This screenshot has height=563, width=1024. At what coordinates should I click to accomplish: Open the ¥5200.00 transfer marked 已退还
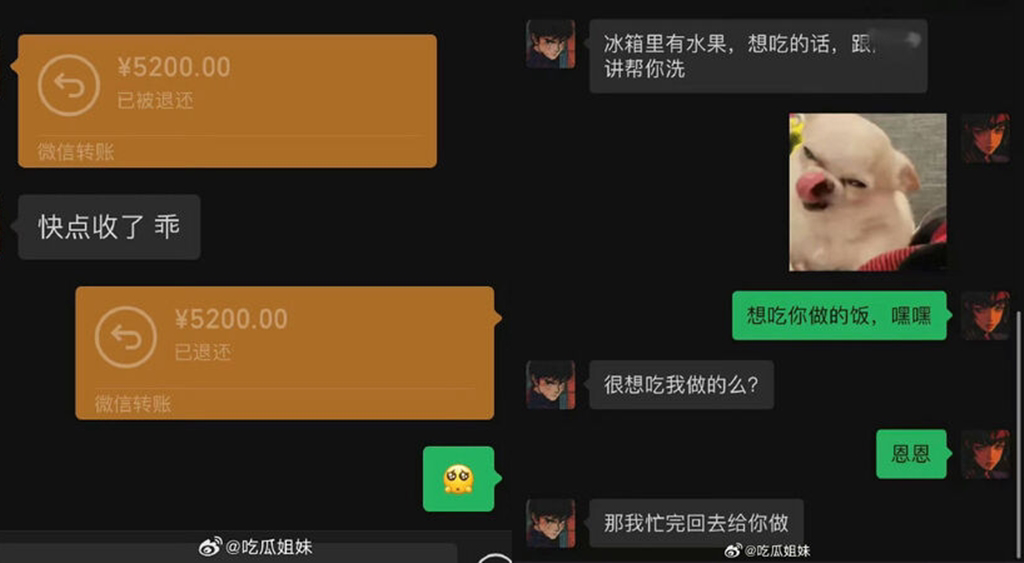[285, 353]
